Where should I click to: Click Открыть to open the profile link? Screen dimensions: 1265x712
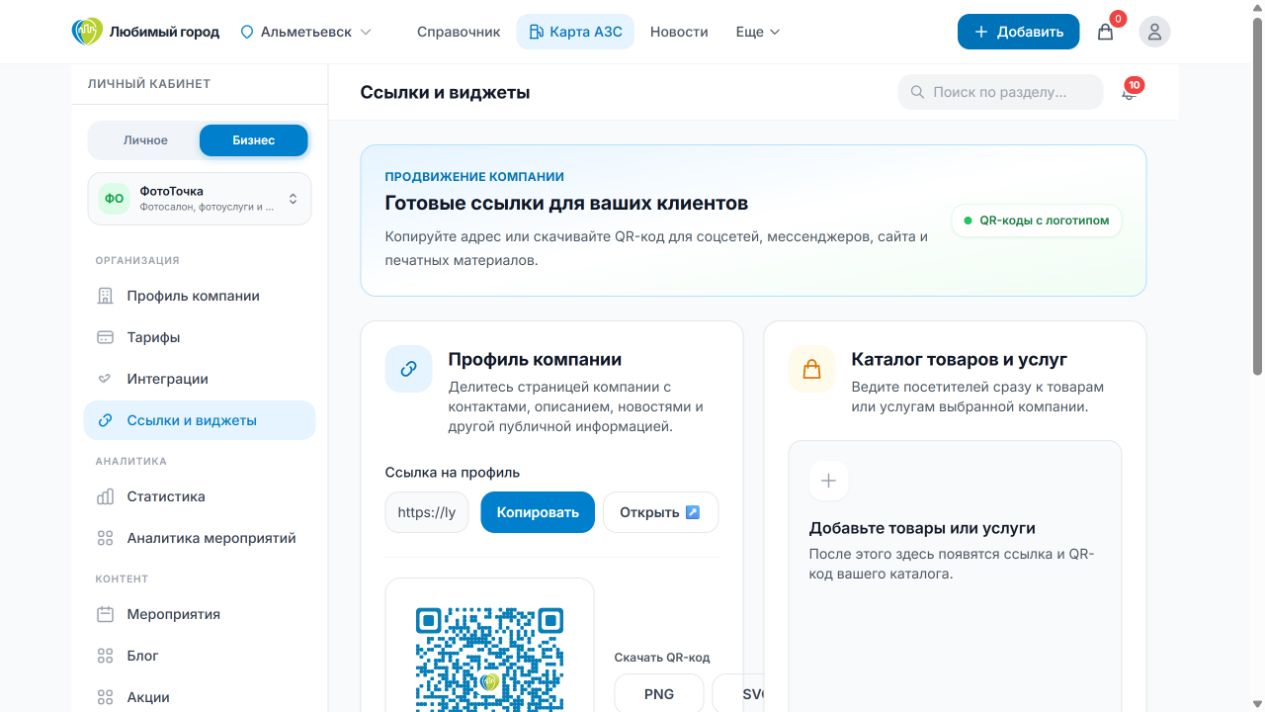[x=661, y=512]
